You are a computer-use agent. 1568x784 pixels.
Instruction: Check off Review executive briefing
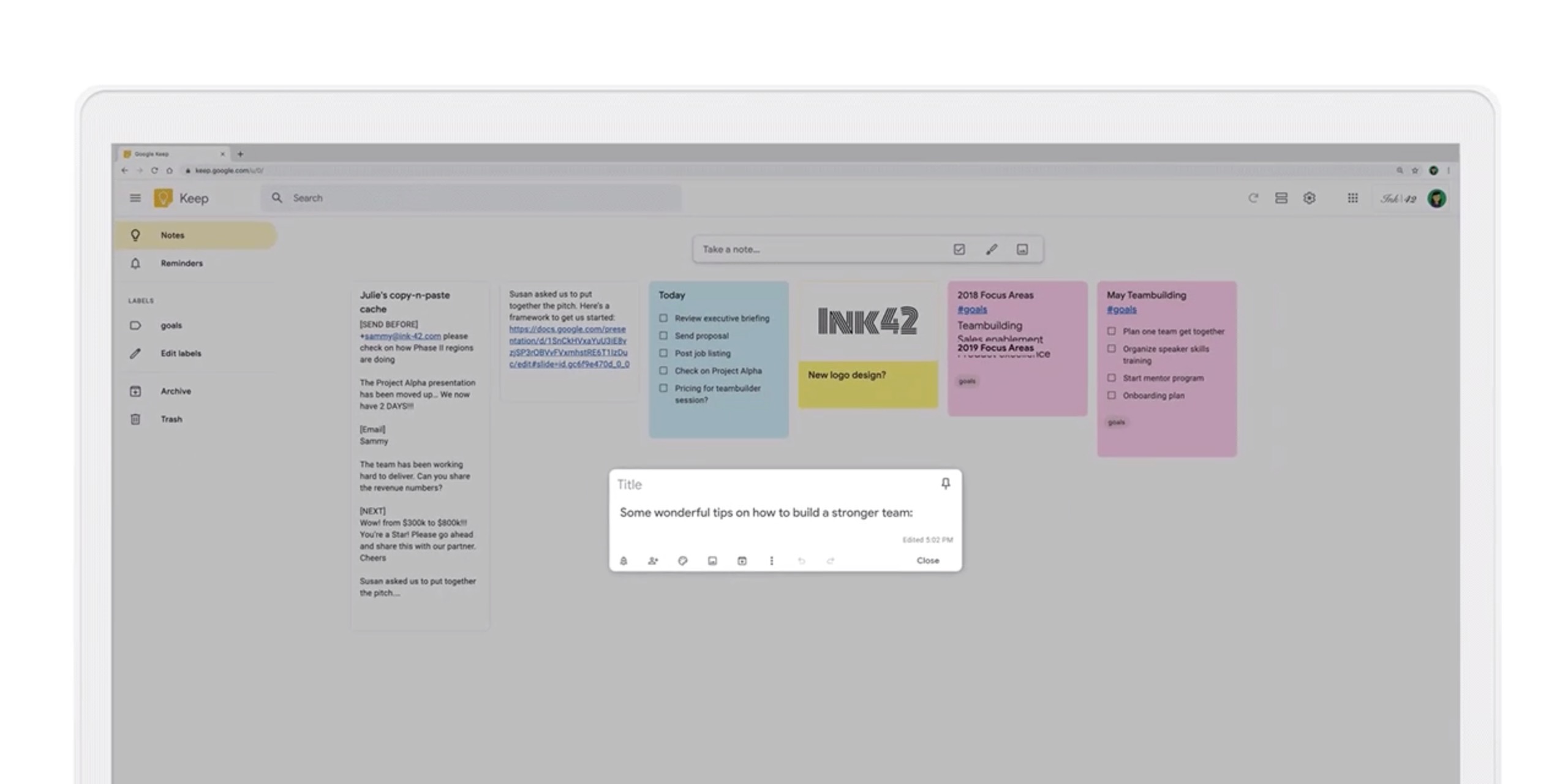[x=664, y=318]
